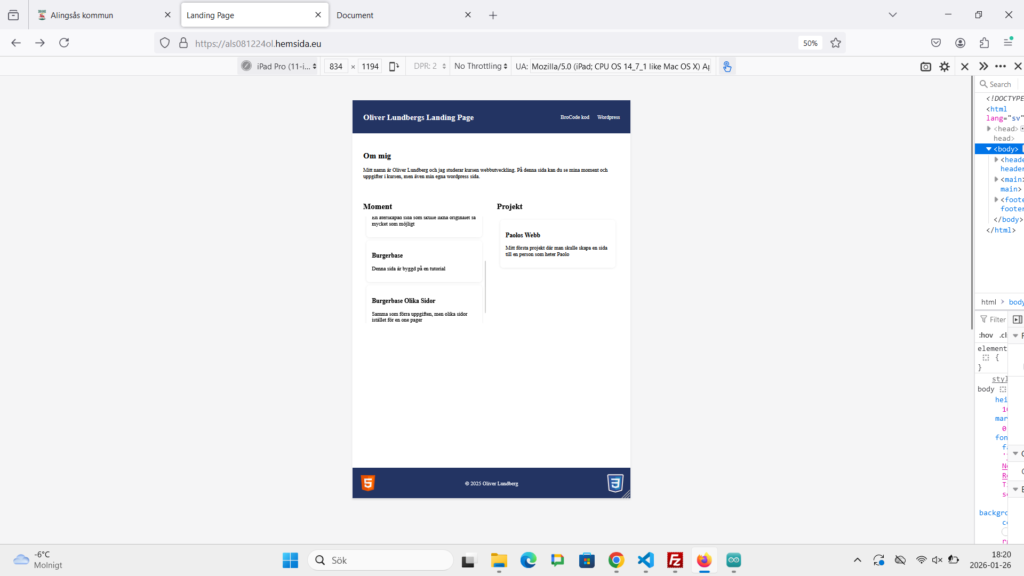This screenshot has height=576, width=1024.
Task: Open the No Throttling dropdown
Action: (479, 66)
